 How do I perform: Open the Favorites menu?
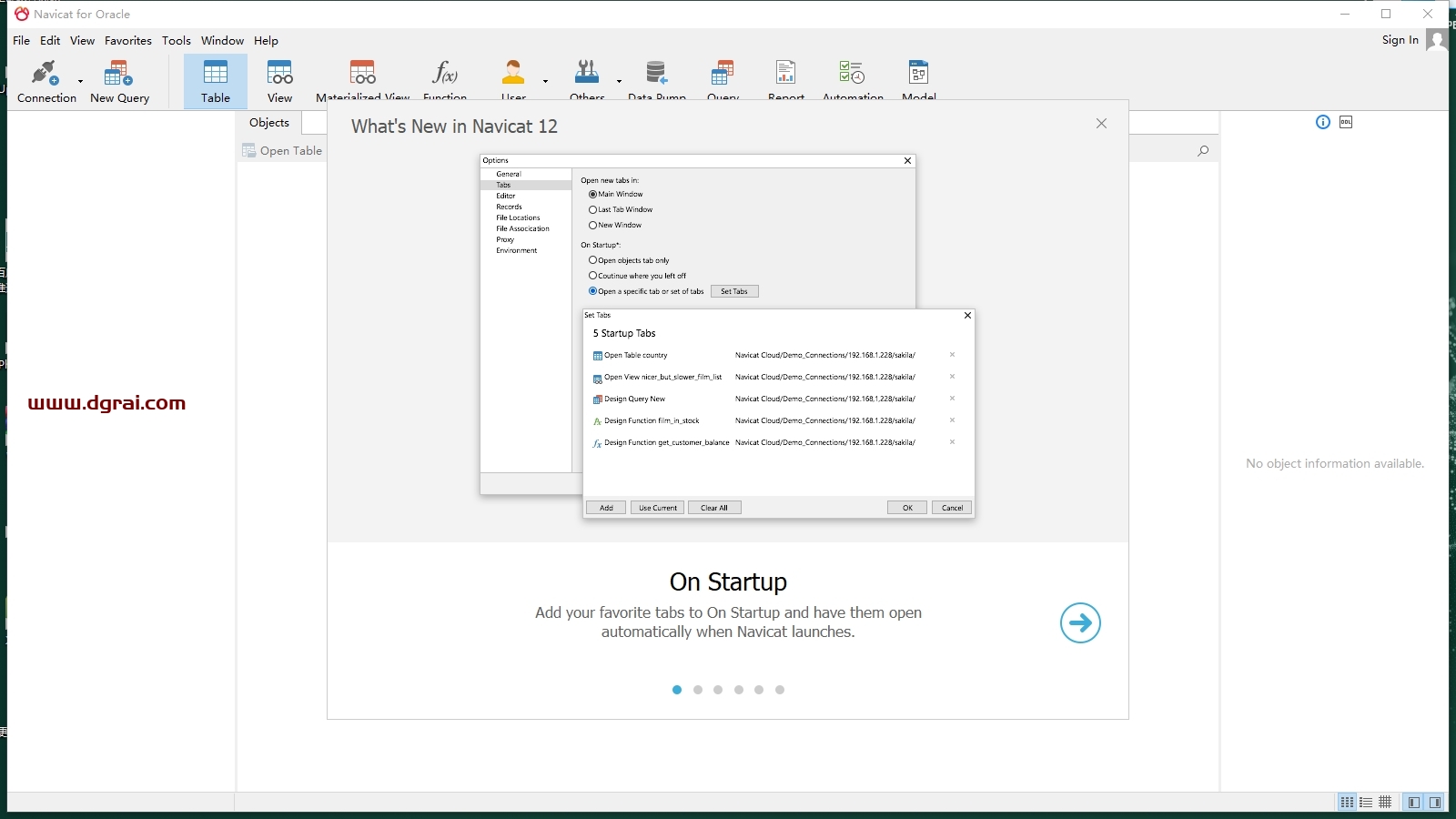pyautogui.click(x=128, y=41)
